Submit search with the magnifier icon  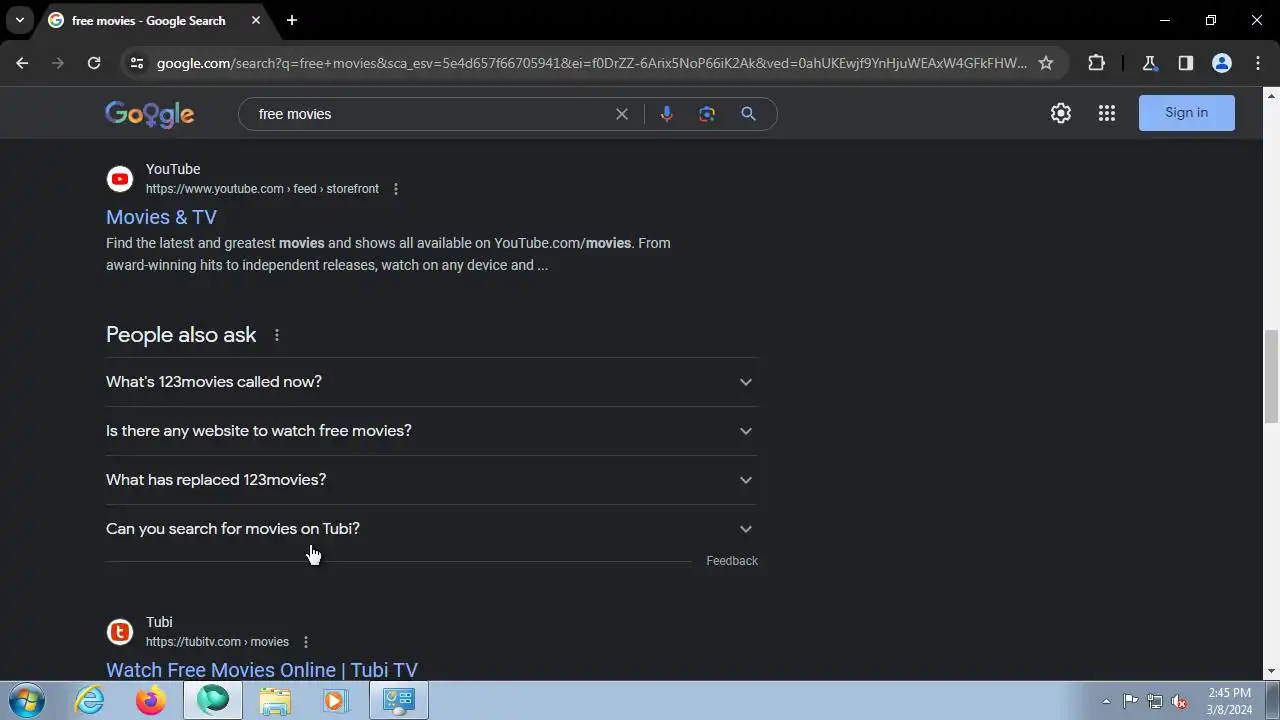pyautogui.click(x=748, y=114)
